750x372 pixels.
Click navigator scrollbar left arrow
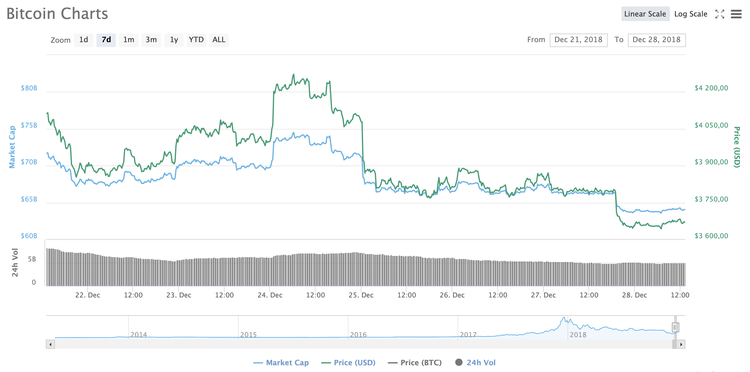(x=49, y=344)
